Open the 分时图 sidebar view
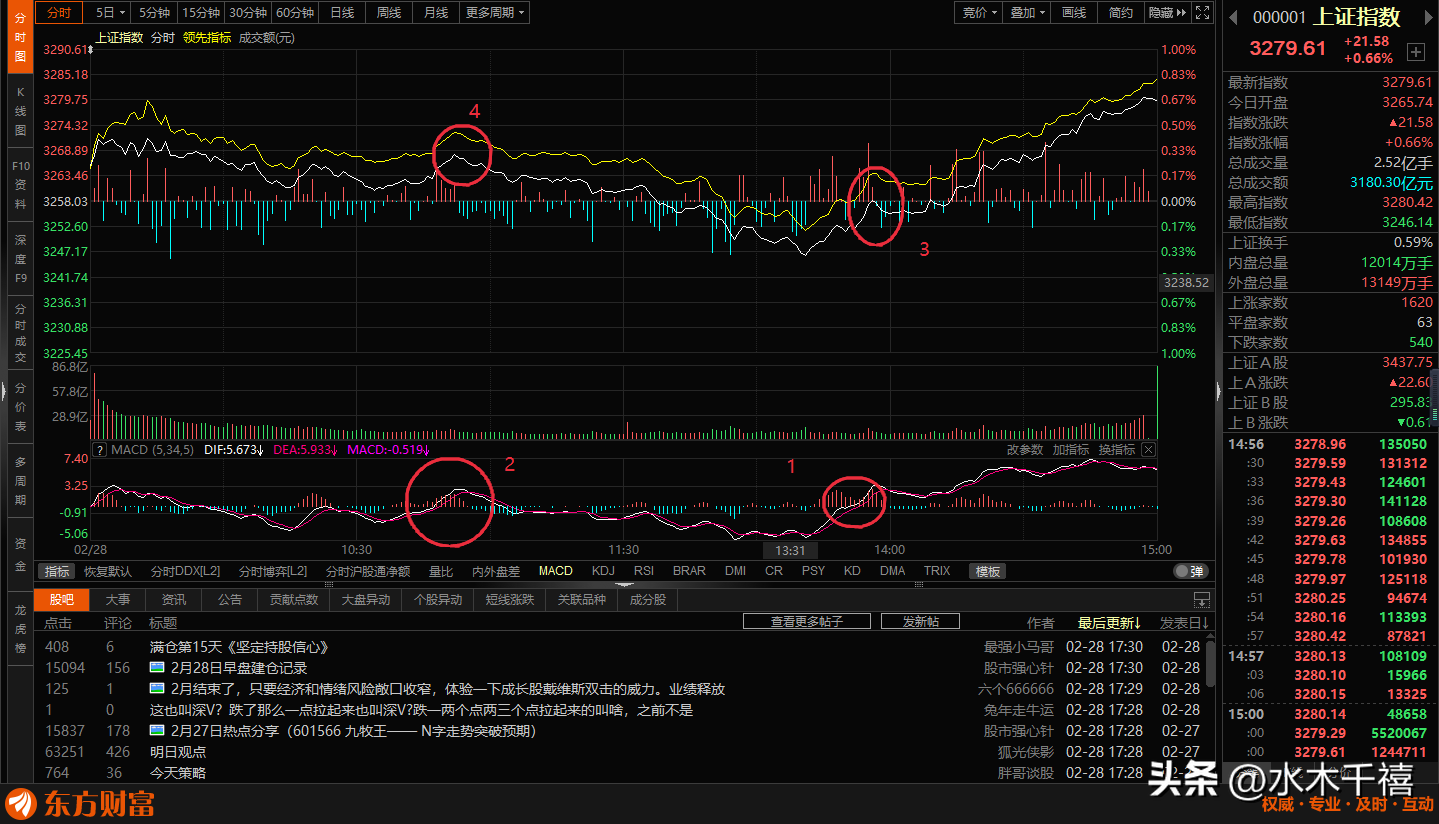Viewport: 1439px width, 824px height. [x=20, y=38]
